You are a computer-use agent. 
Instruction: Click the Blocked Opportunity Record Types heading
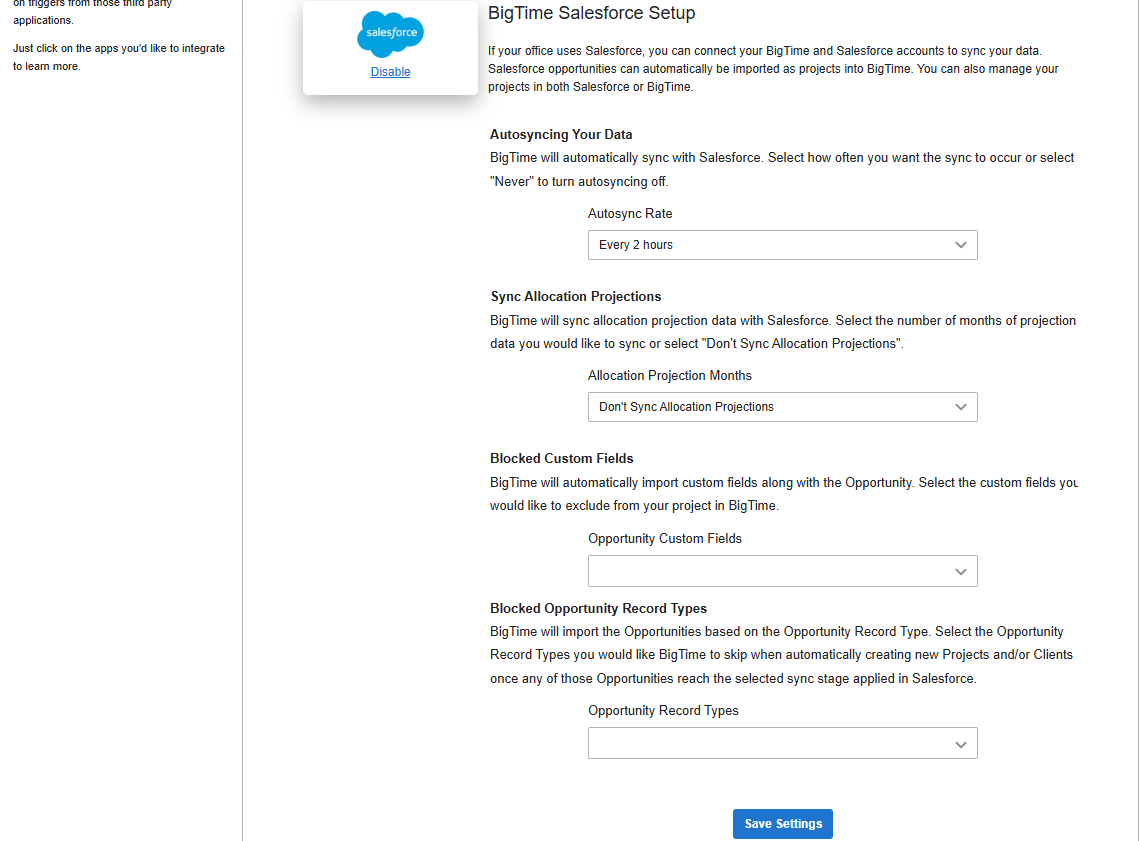598,608
